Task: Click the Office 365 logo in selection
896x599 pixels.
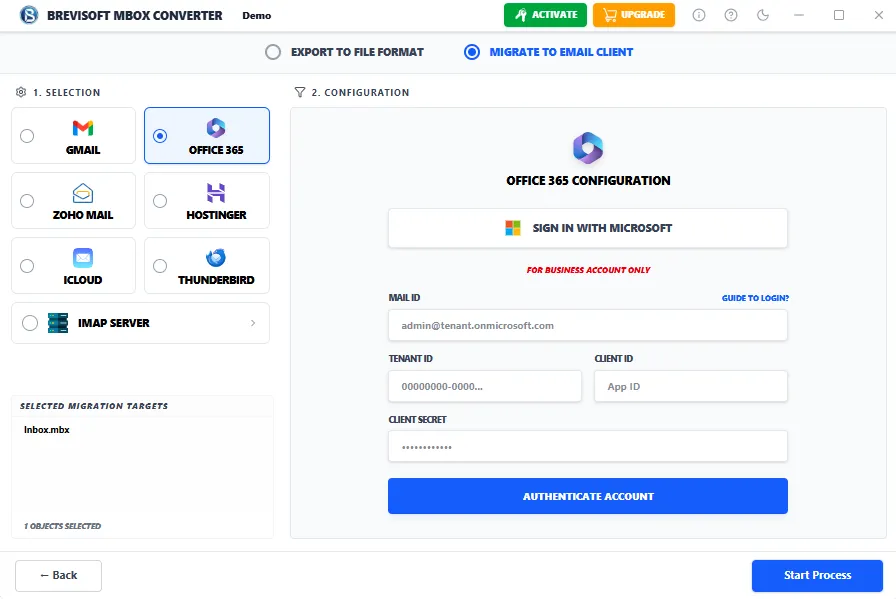Action: click(x=216, y=128)
